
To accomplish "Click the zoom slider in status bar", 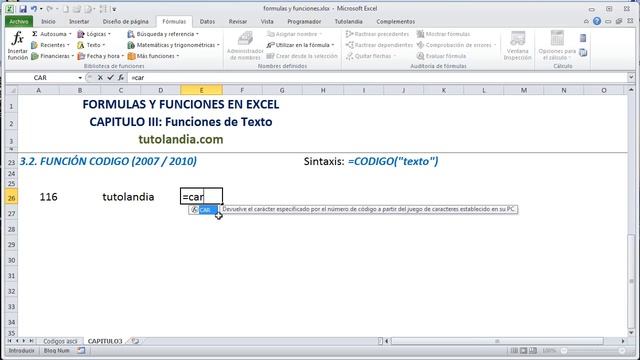I will pyautogui.click(x=592, y=351).
